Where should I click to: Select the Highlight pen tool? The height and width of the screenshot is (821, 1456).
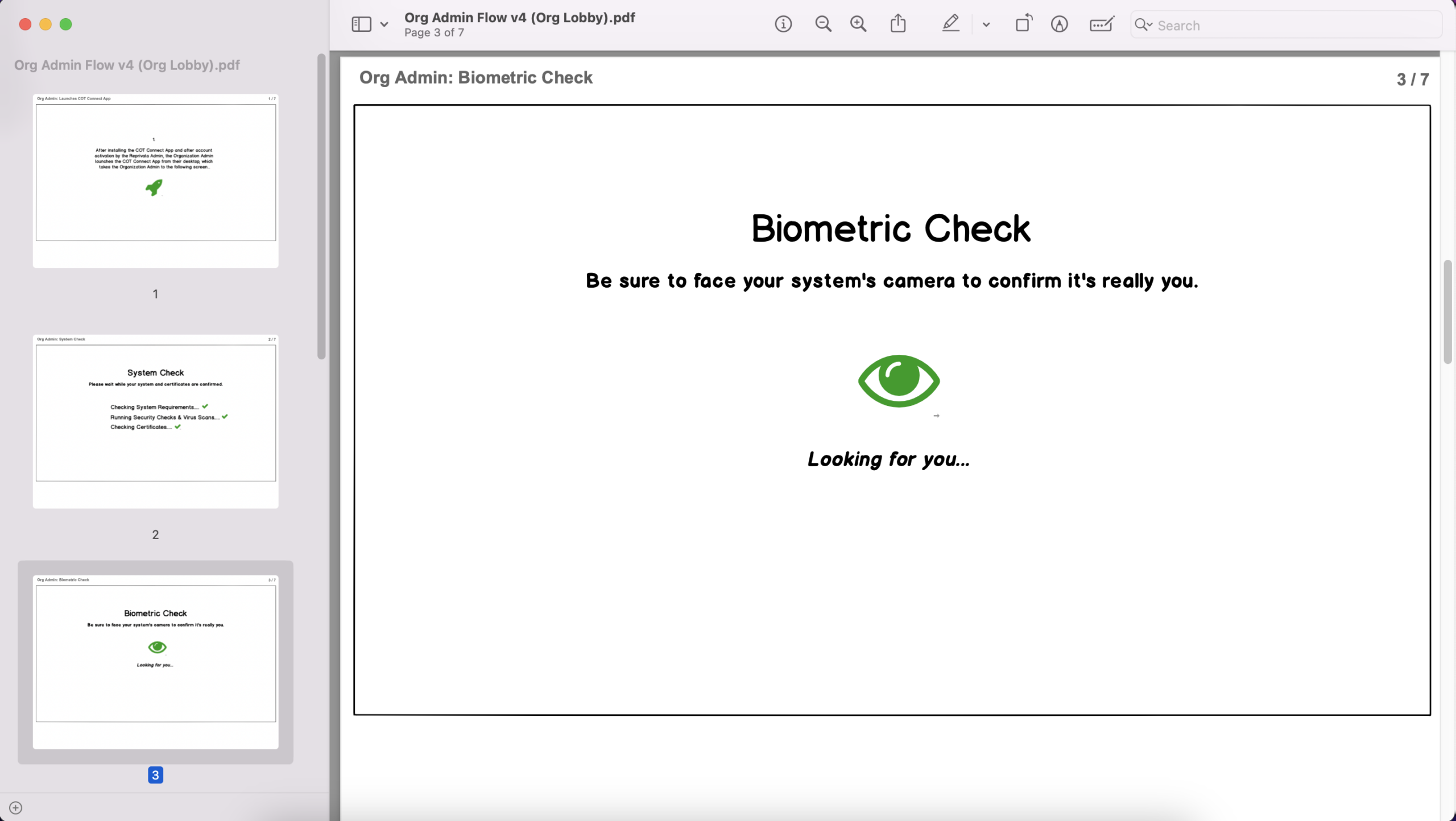[x=950, y=24]
